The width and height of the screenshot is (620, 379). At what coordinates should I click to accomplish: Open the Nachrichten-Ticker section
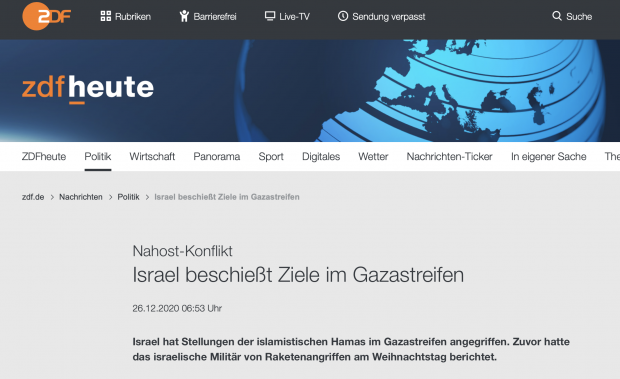(x=450, y=157)
